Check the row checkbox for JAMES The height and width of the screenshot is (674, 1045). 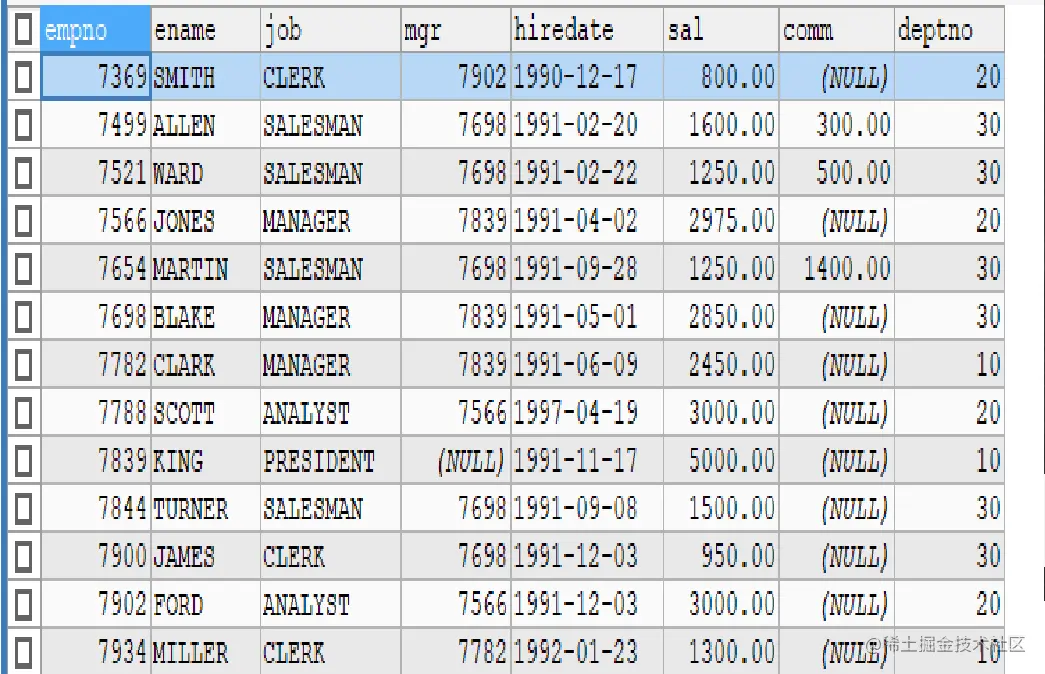(23, 557)
